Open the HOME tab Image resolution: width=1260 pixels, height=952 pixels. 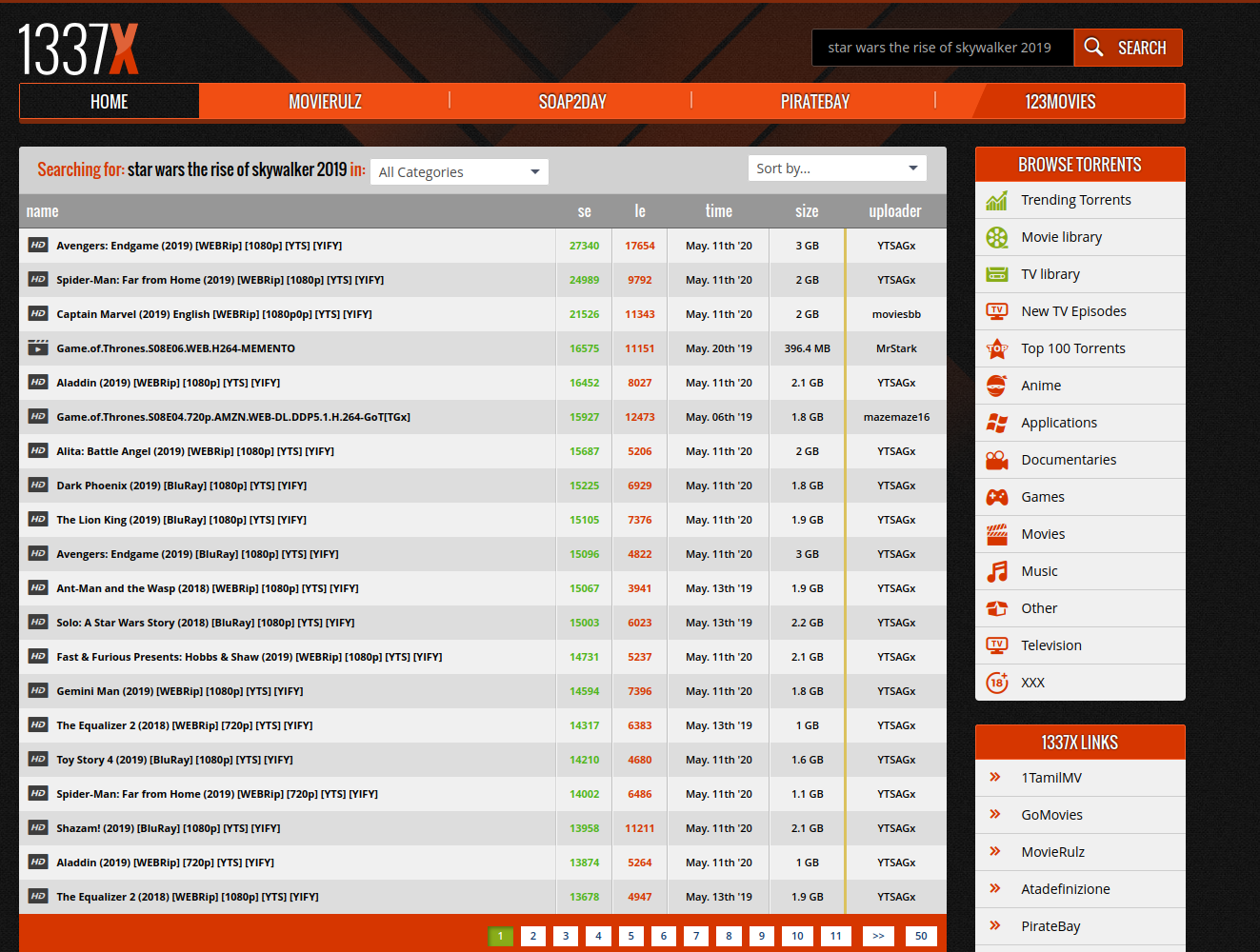click(110, 101)
